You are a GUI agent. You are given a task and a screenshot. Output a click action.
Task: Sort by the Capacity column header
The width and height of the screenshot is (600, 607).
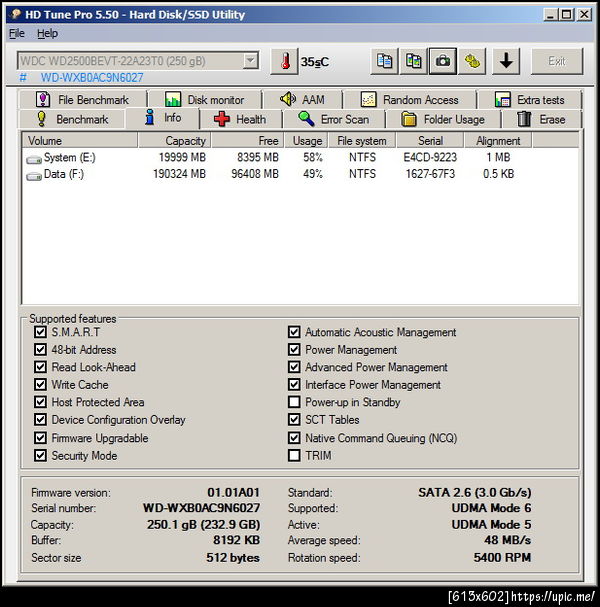pos(174,141)
